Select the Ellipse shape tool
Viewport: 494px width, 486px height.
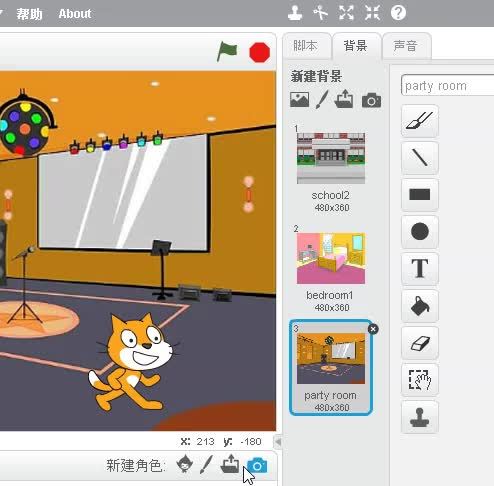point(420,232)
